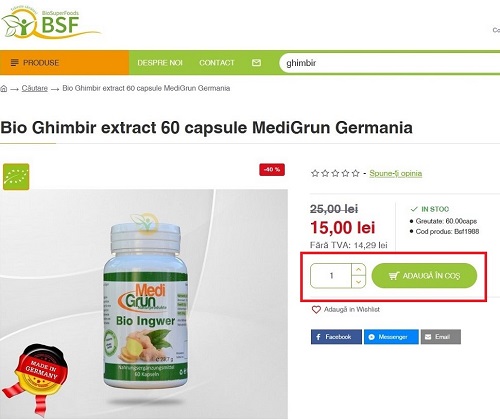Click the EU organic leaf badge

pos(16,177)
